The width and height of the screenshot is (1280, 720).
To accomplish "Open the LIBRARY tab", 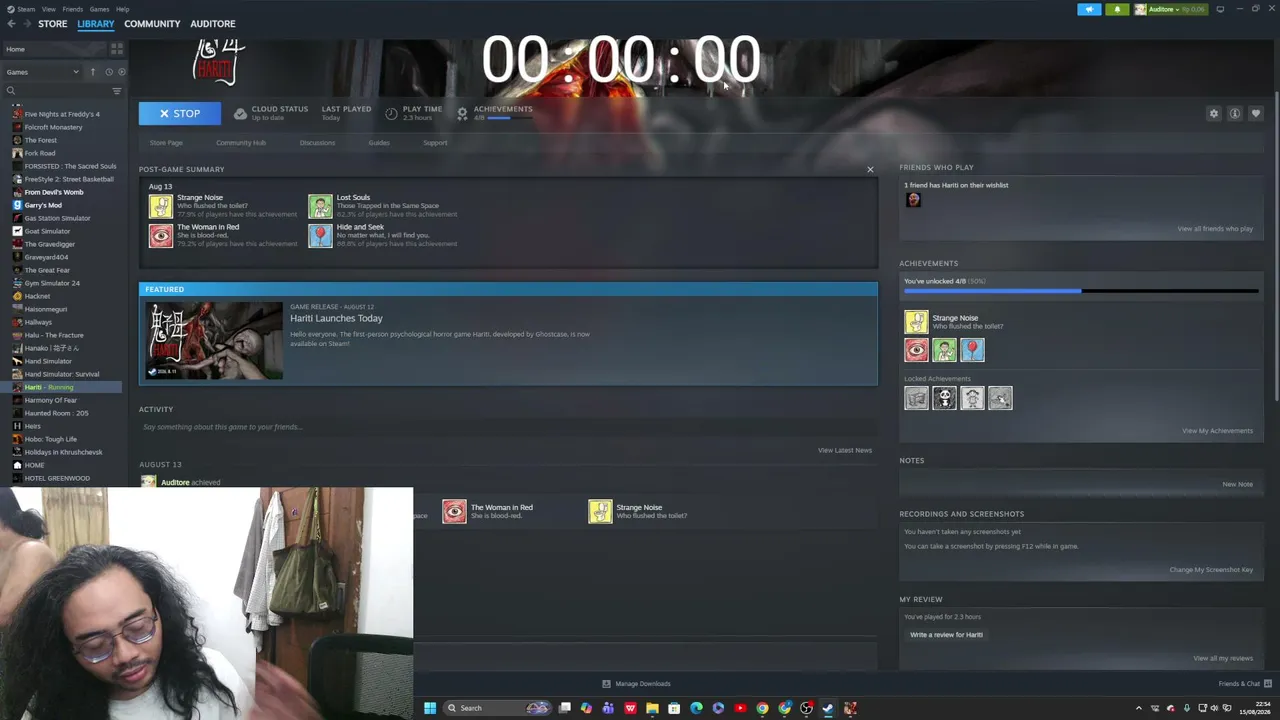I will point(96,24).
